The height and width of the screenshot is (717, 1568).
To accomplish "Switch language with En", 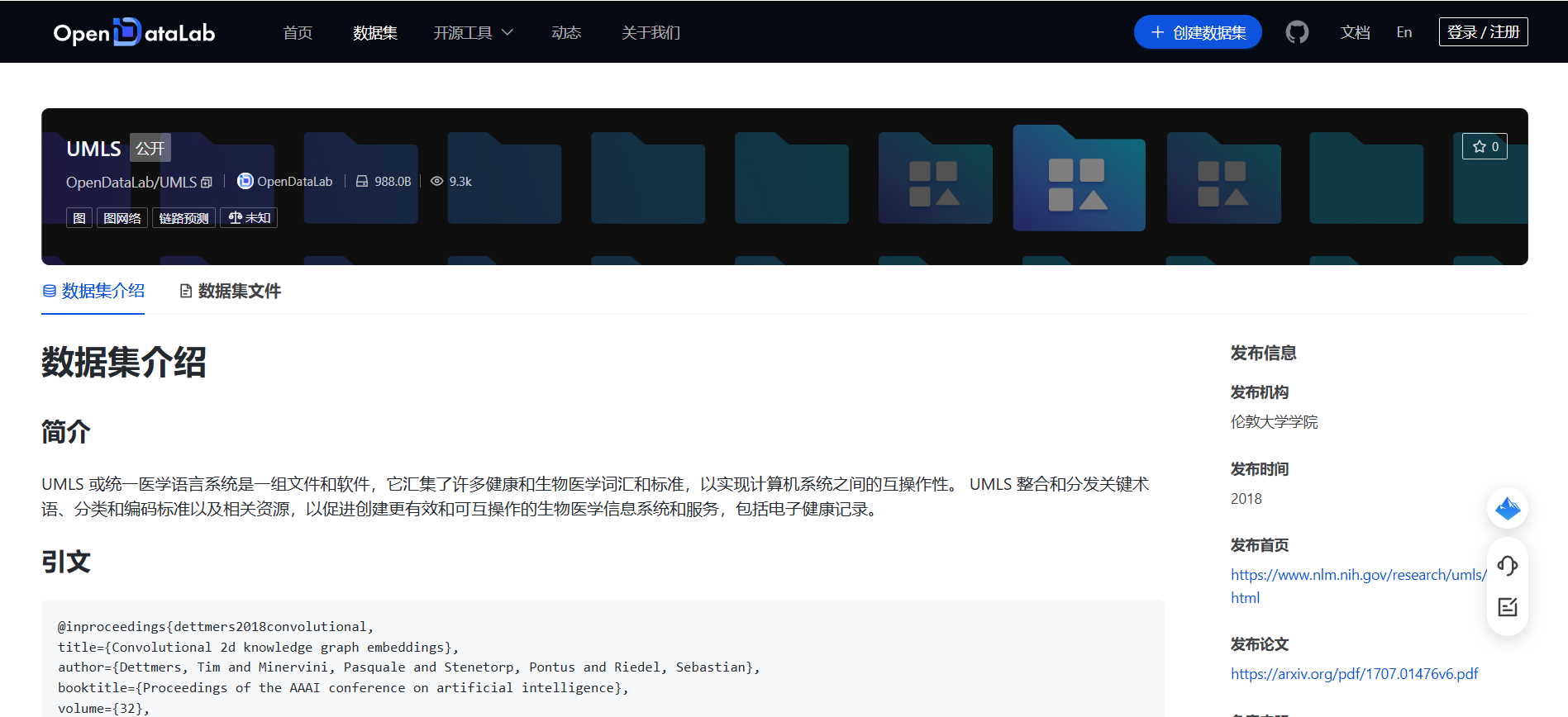I will [x=1404, y=32].
